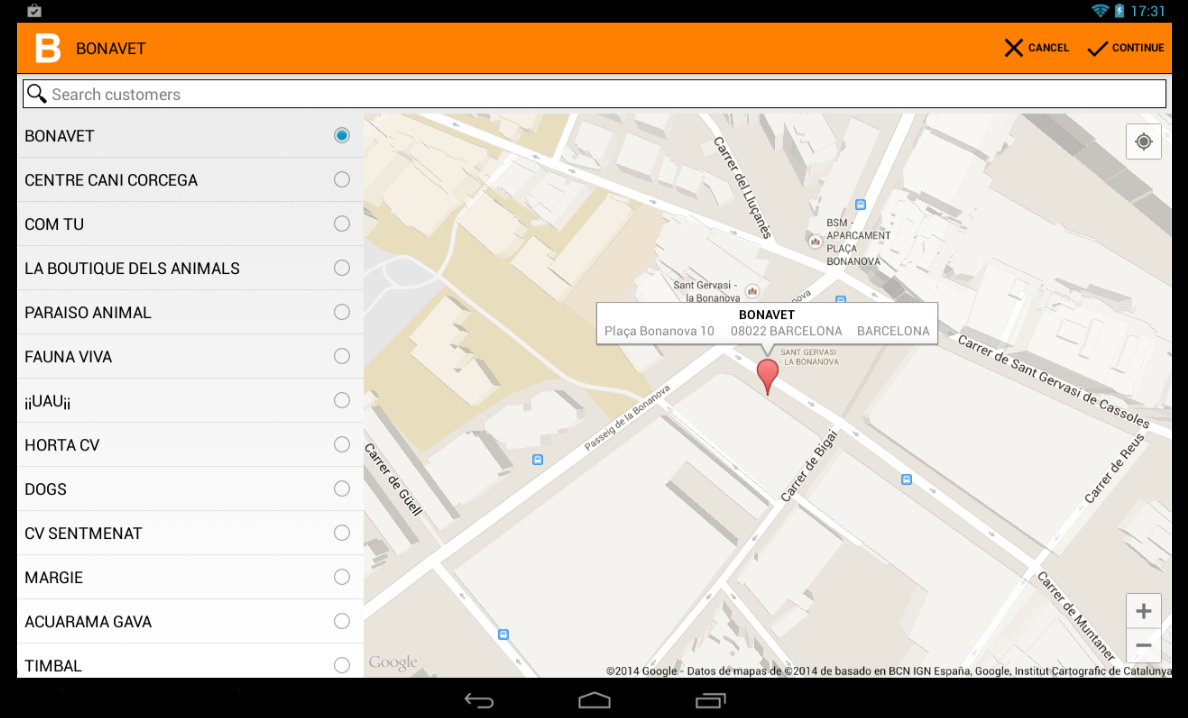Click BONAVET title in header
The image size is (1188, 718).
111,48
